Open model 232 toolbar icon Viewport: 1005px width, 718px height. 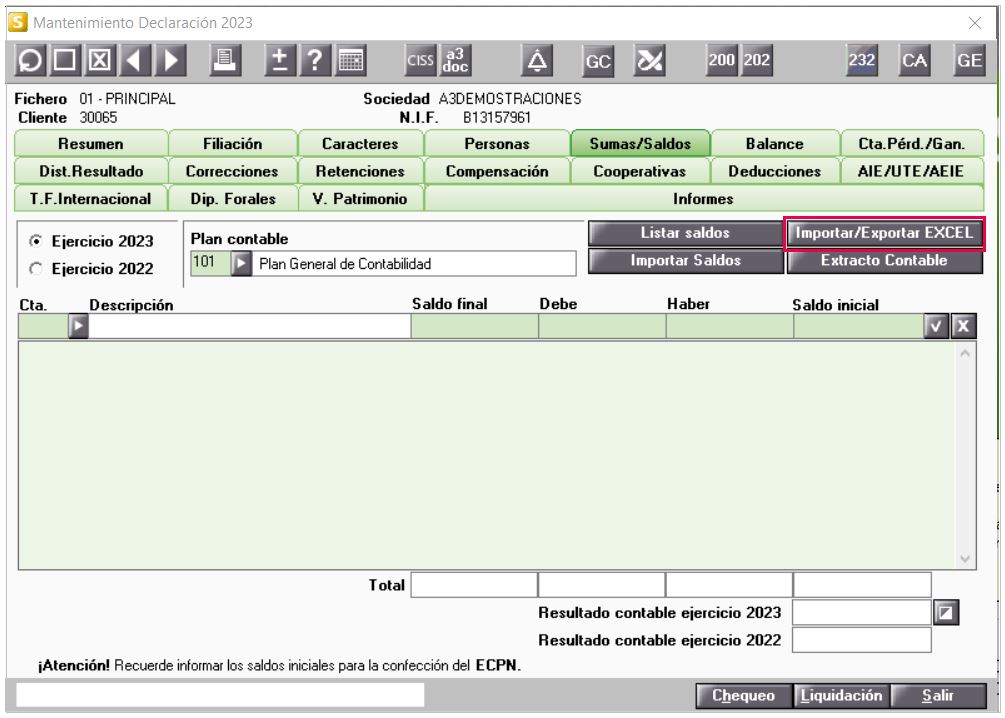pos(862,61)
